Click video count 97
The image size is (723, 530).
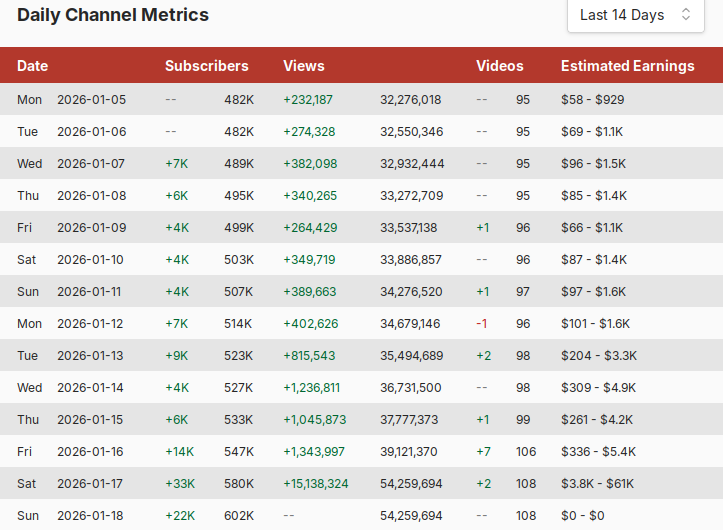(523, 292)
